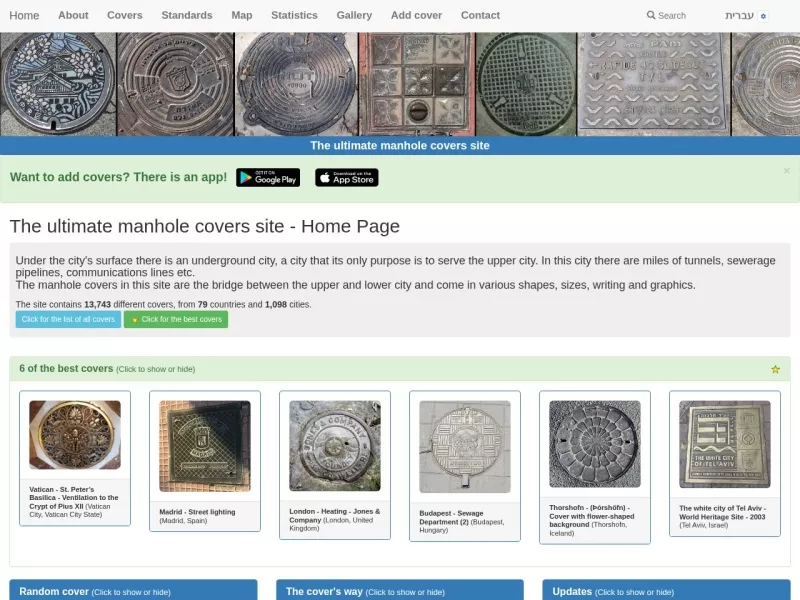Click the Madrid - Street lighting caption

point(197,516)
